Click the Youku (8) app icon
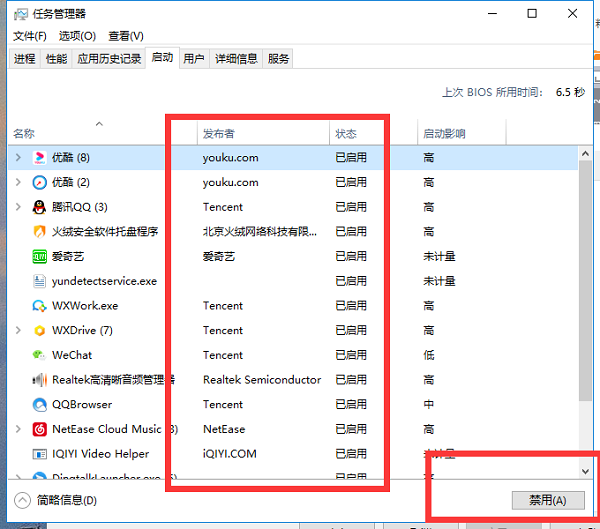The image size is (600, 529). pyautogui.click(x=39, y=158)
